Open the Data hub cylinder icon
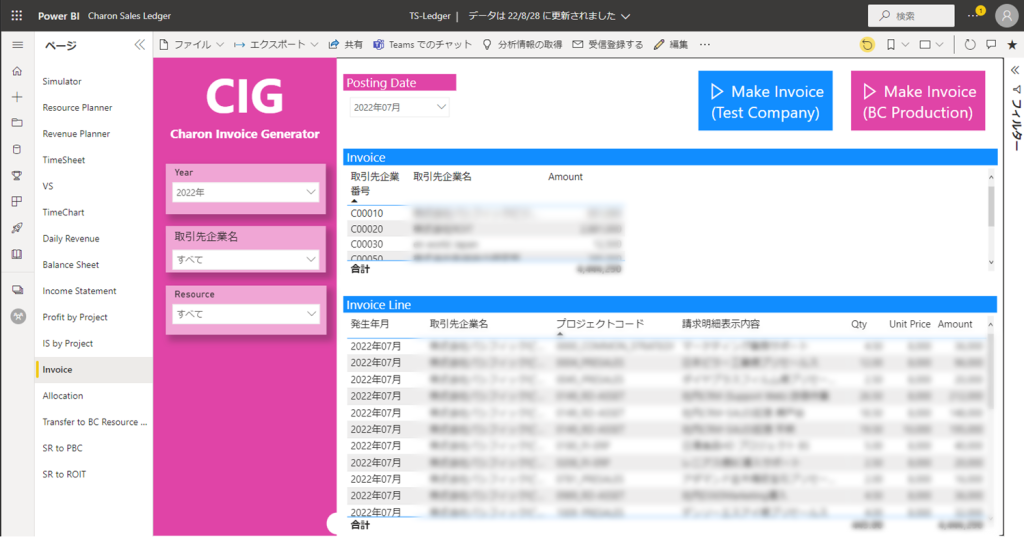The width and height of the screenshot is (1024, 541). pyautogui.click(x=18, y=149)
